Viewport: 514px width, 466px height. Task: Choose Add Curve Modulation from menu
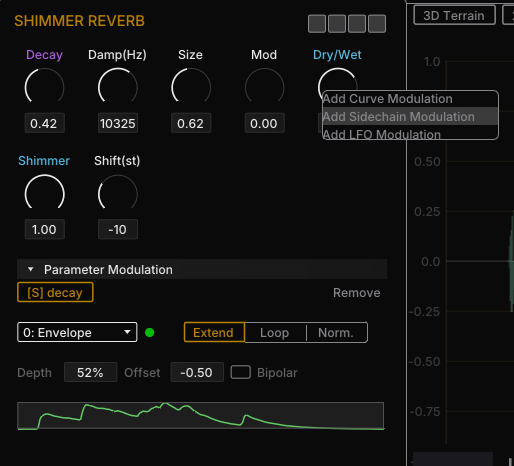pos(410,99)
